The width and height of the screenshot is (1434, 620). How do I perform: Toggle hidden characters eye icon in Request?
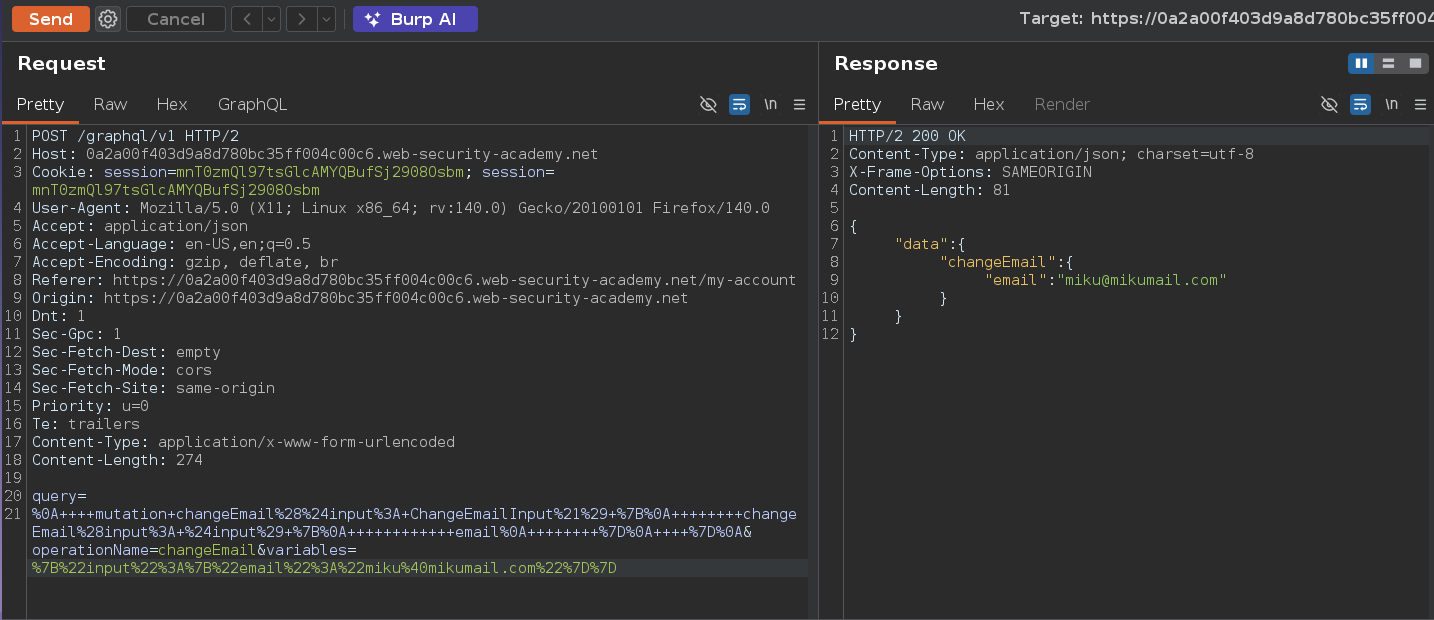[709, 104]
